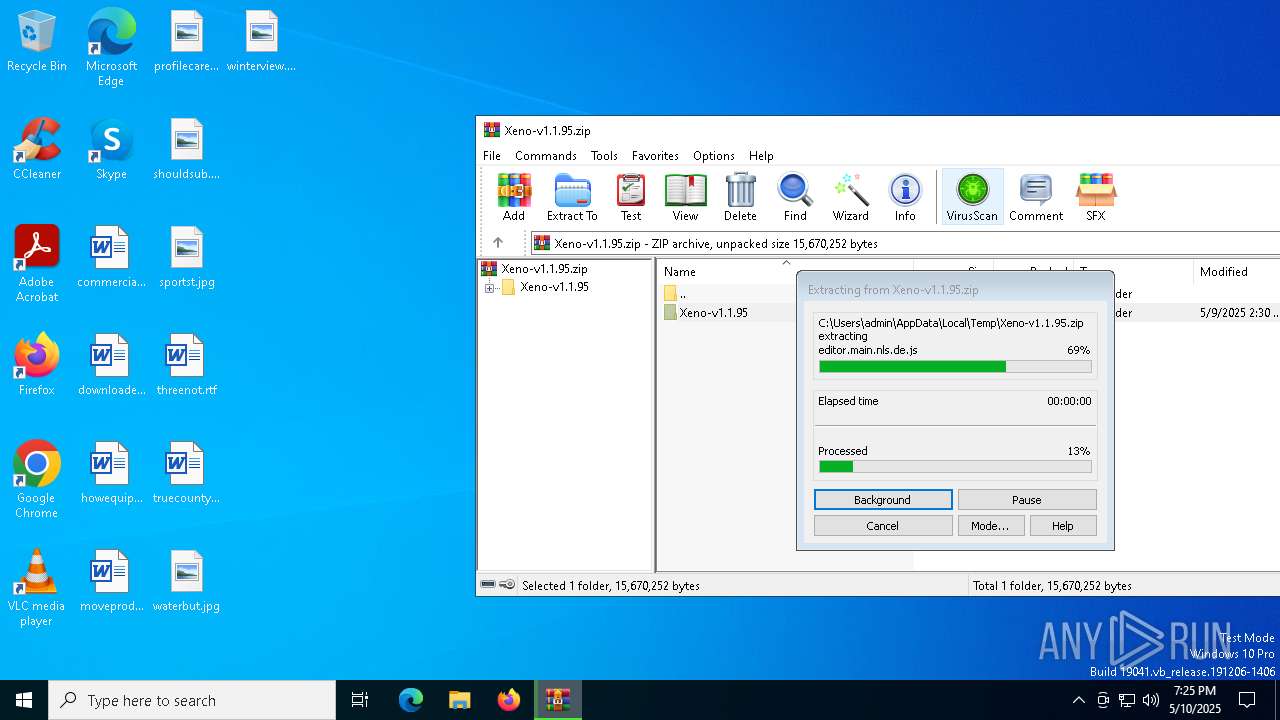Screen dimensions: 1280x720
Task: Click the total Processed progress bar
Action: click(x=955, y=467)
